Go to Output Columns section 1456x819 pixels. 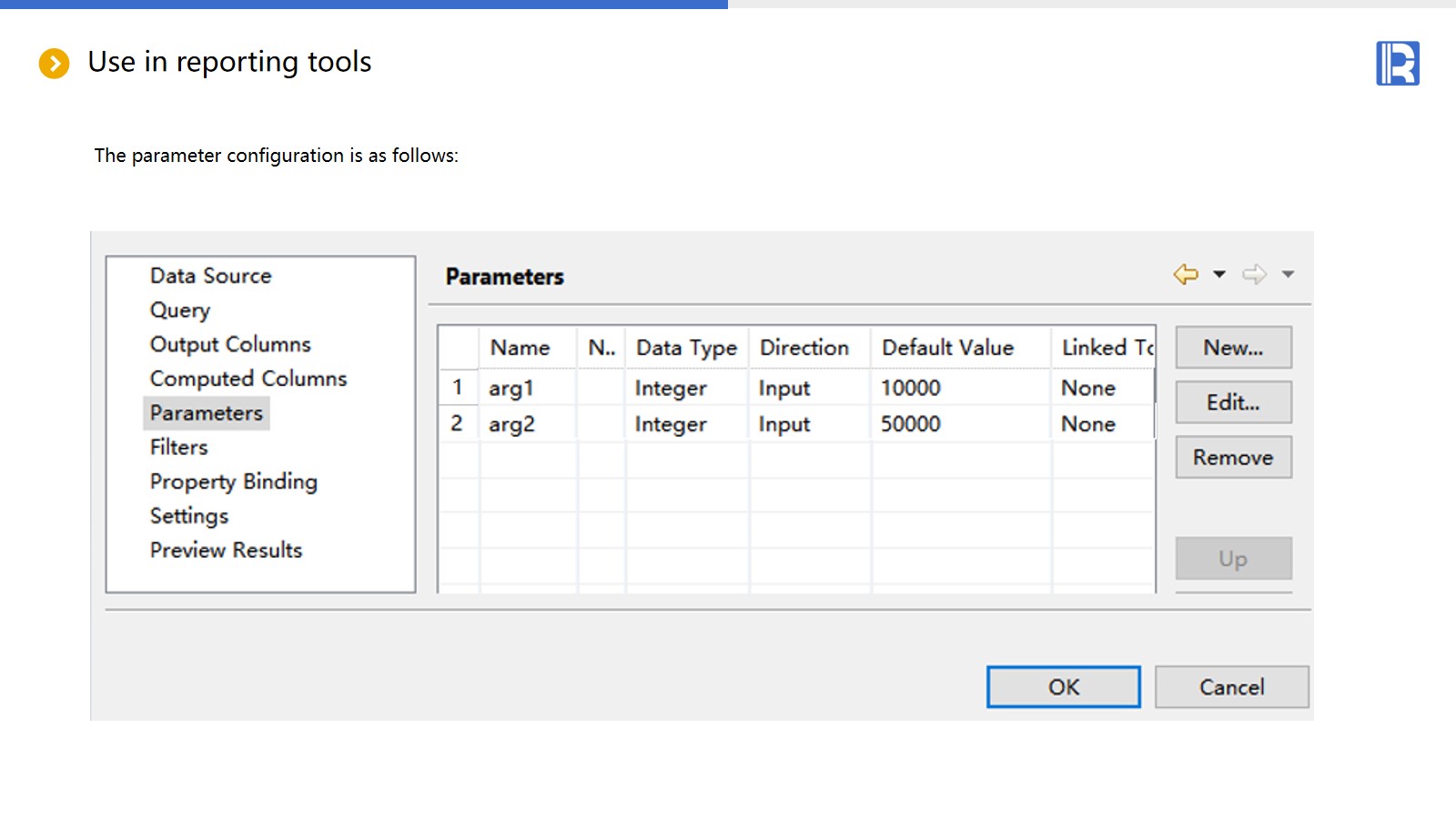coord(230,344)
